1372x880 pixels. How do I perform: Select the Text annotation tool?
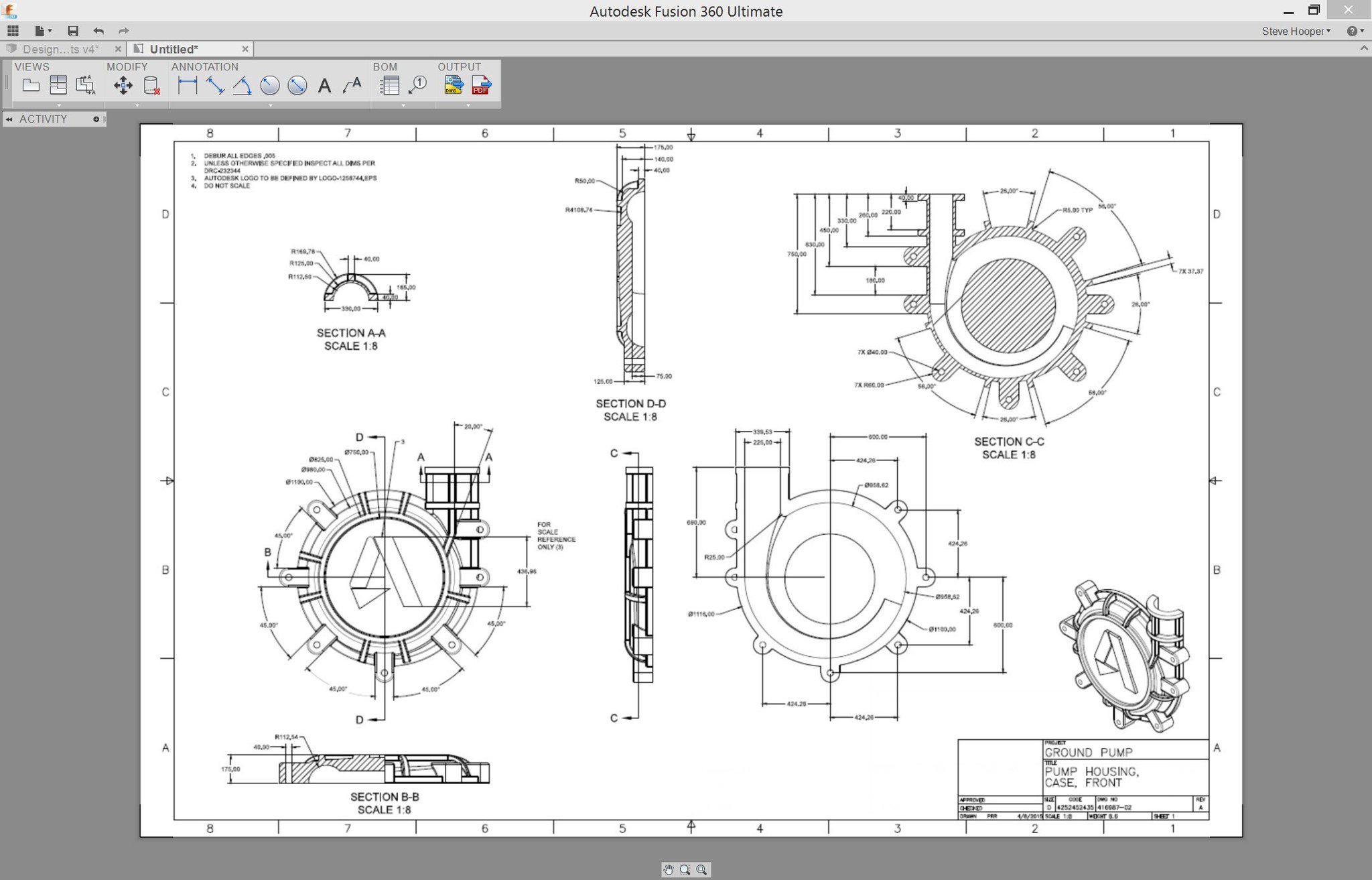coord(324,85)
